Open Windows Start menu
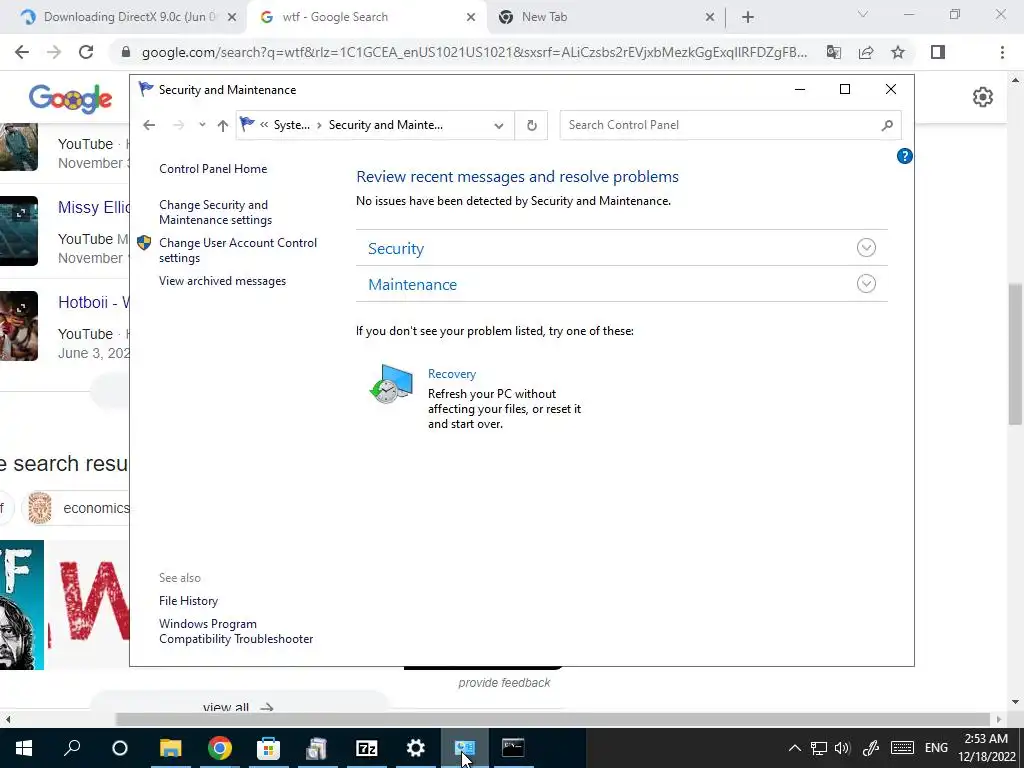Viewport: 1024px width, 768px height. (24, 748)
